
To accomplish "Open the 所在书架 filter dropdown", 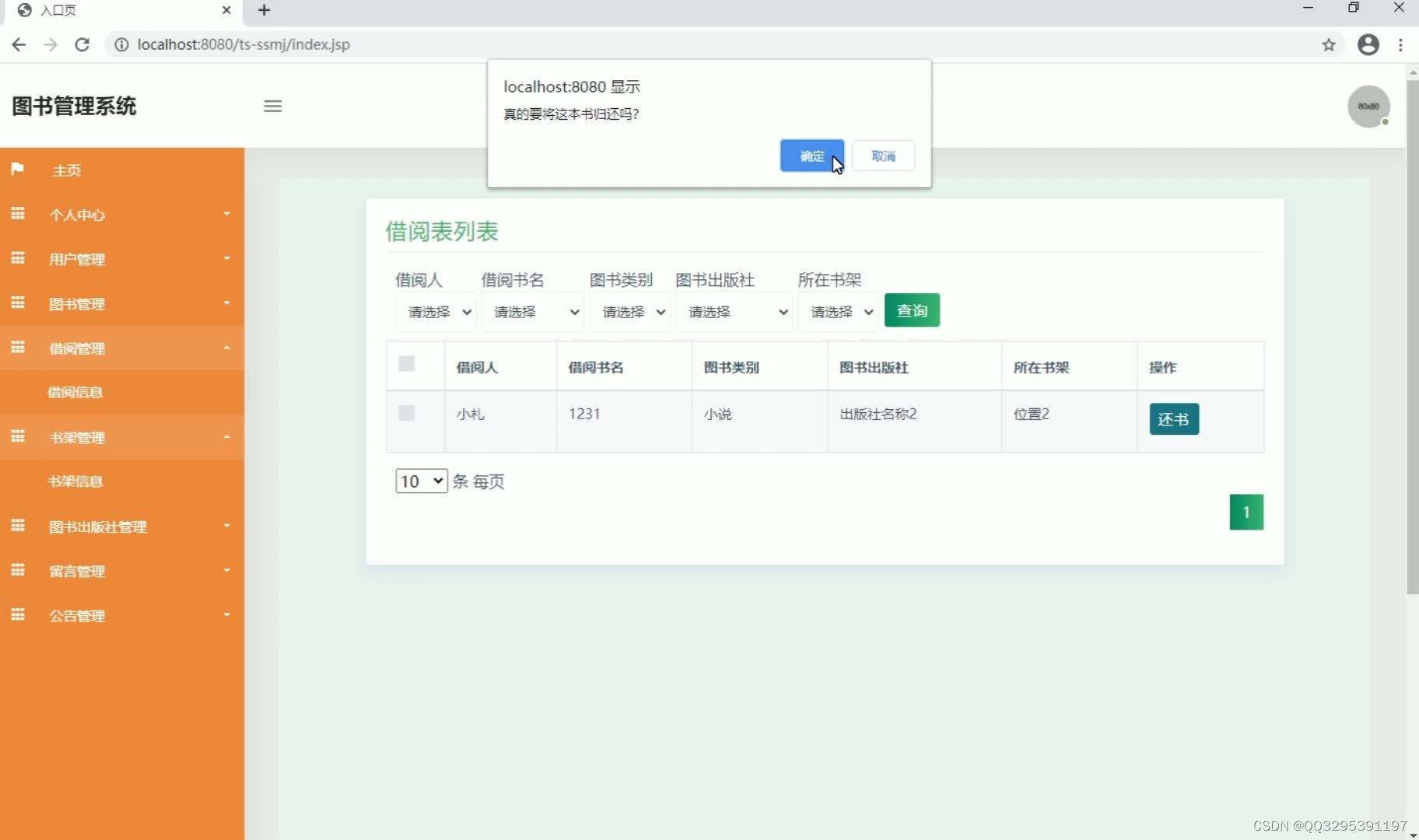I will [x=839, y=312].
